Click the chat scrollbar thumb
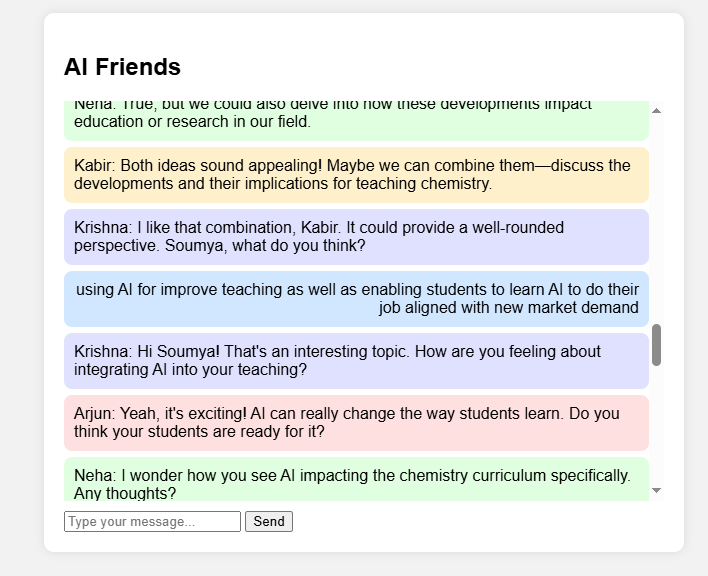708x576 pixels. tap(656, 345)
